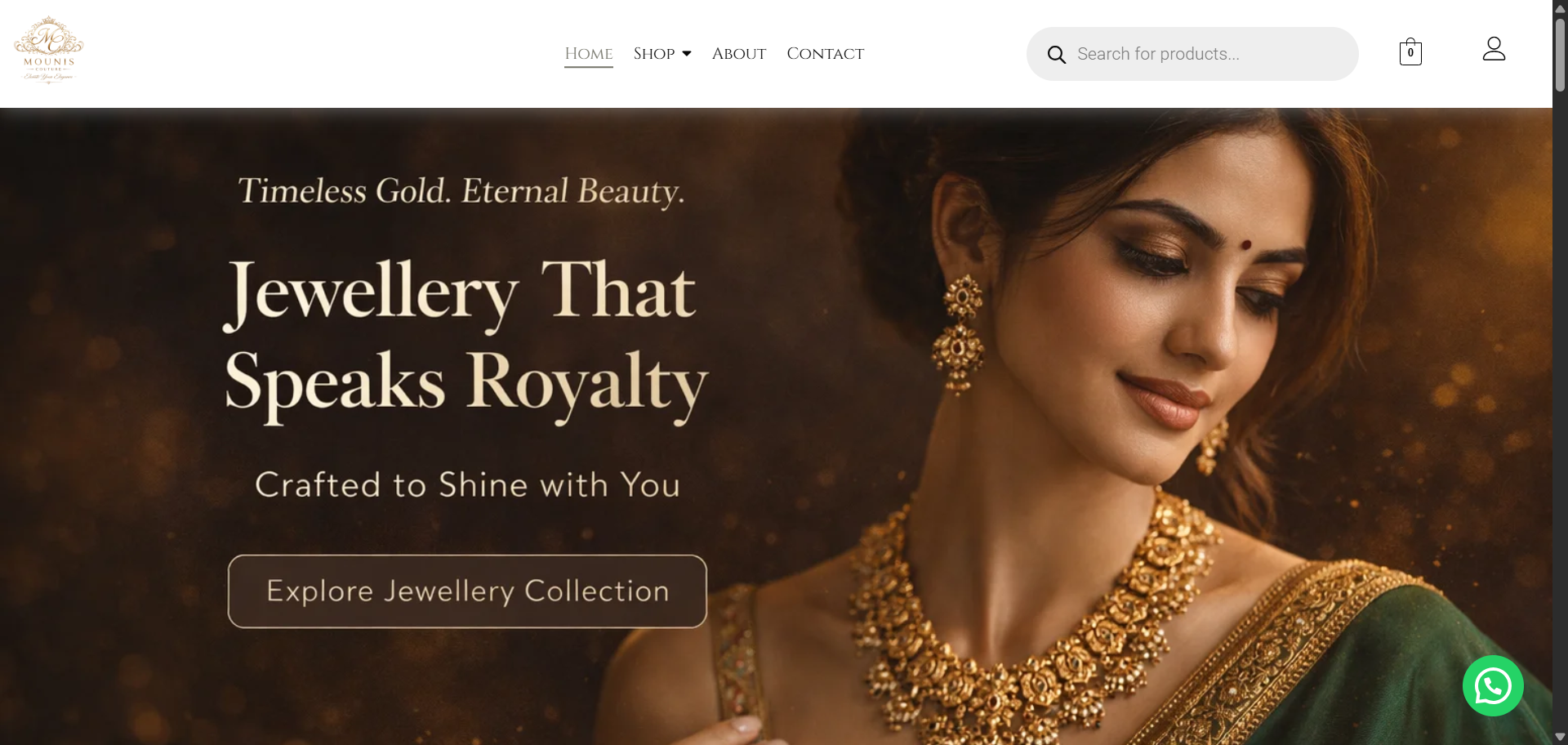1568x745 pixels.
Task: Click the scrollbar down arrow
Action: click(x=1560, y=737)
